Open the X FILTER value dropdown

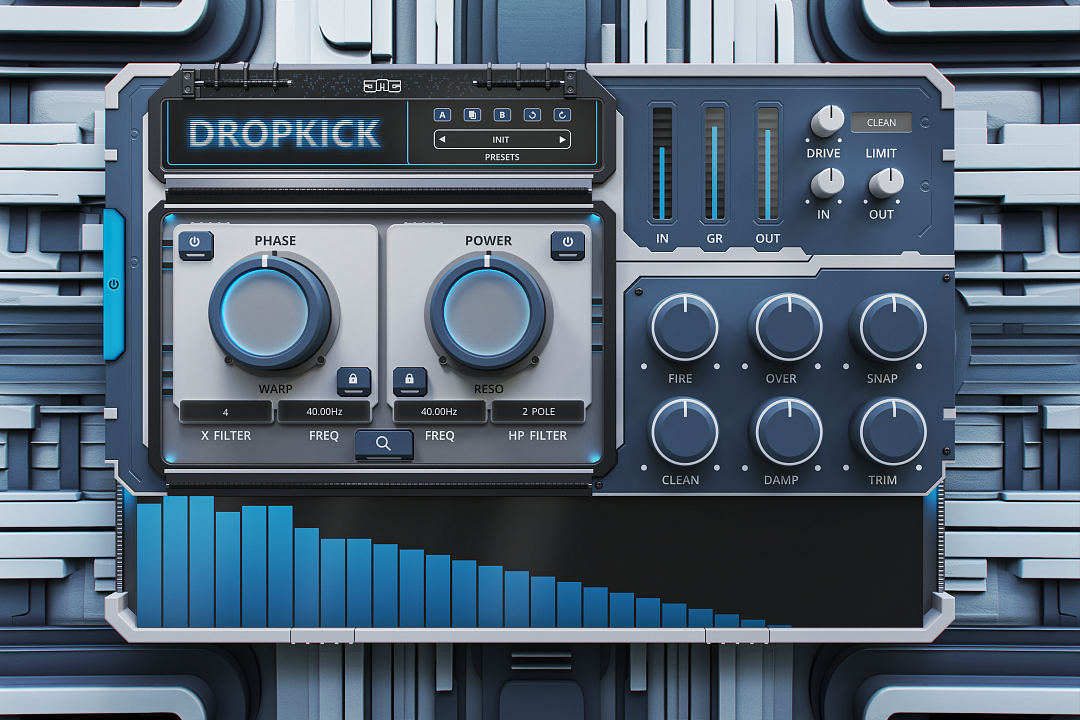(x=226, y=412)
